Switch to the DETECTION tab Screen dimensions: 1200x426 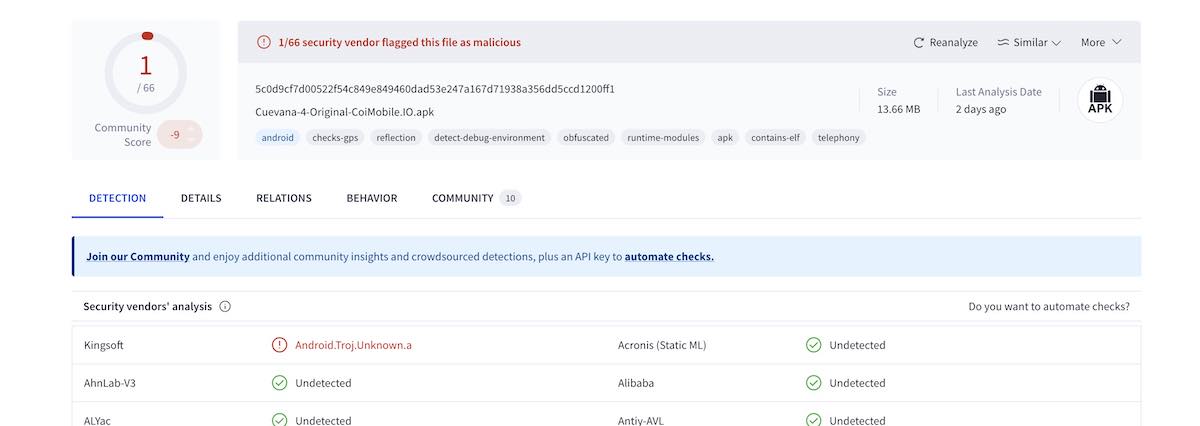coord(117,198)
